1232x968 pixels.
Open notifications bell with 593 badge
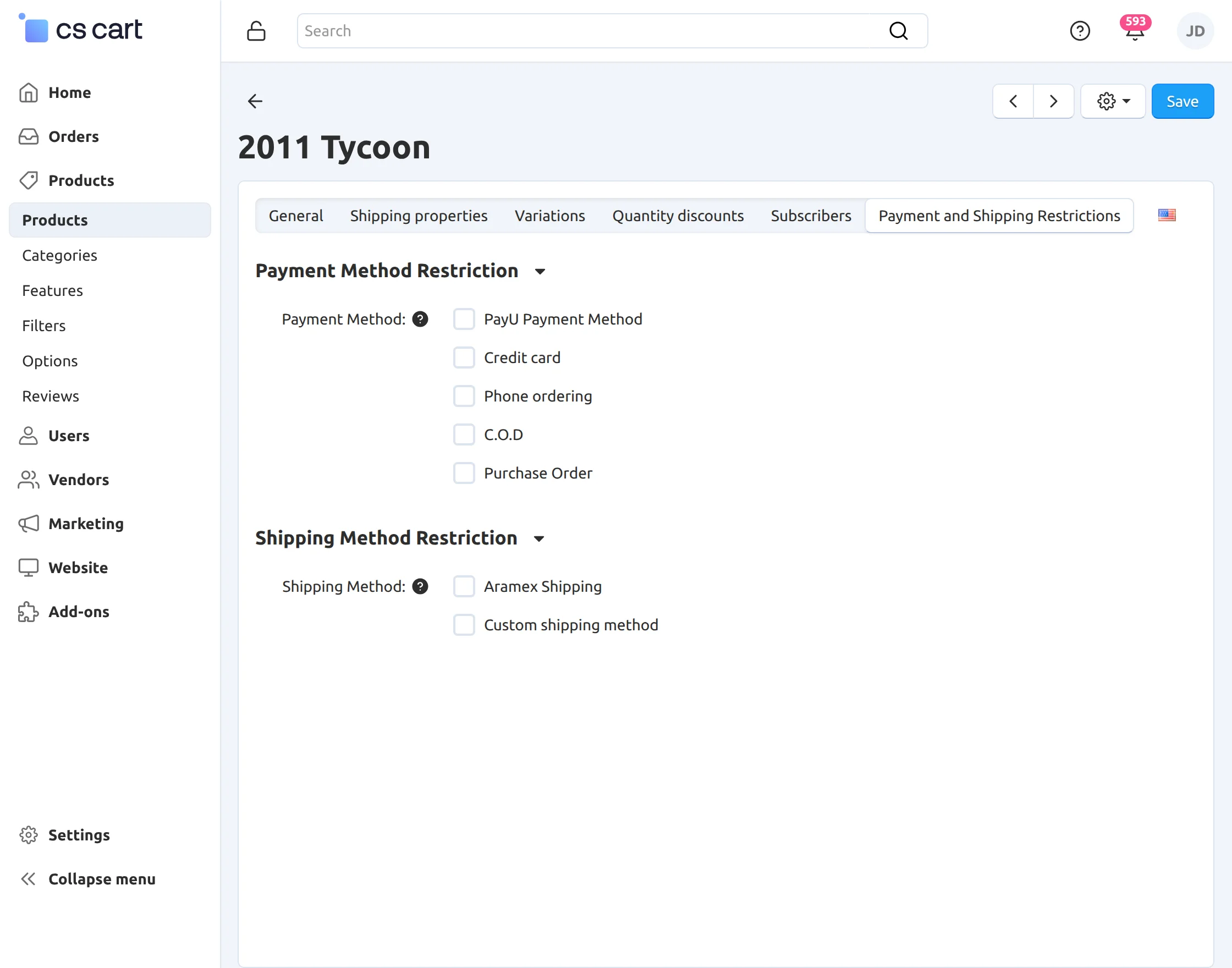[x=1135, y=30]
